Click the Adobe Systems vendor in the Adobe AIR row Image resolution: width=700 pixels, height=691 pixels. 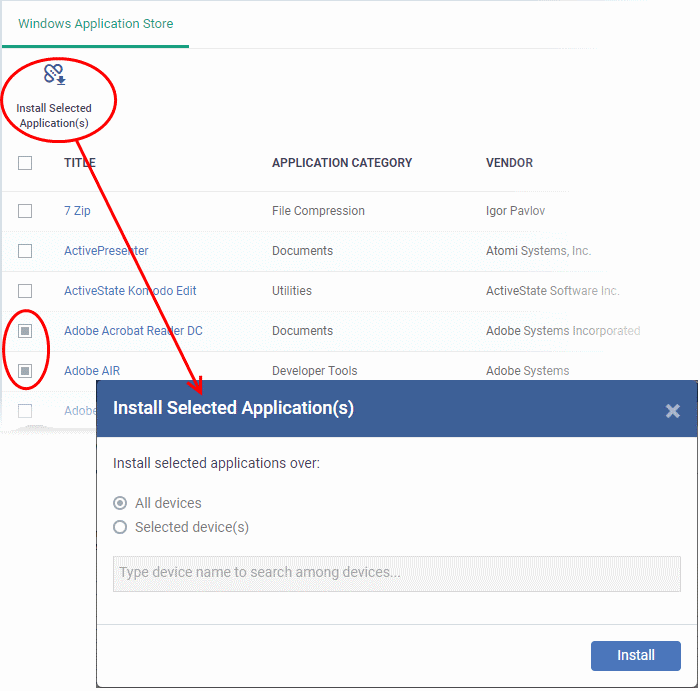[528, 371]
